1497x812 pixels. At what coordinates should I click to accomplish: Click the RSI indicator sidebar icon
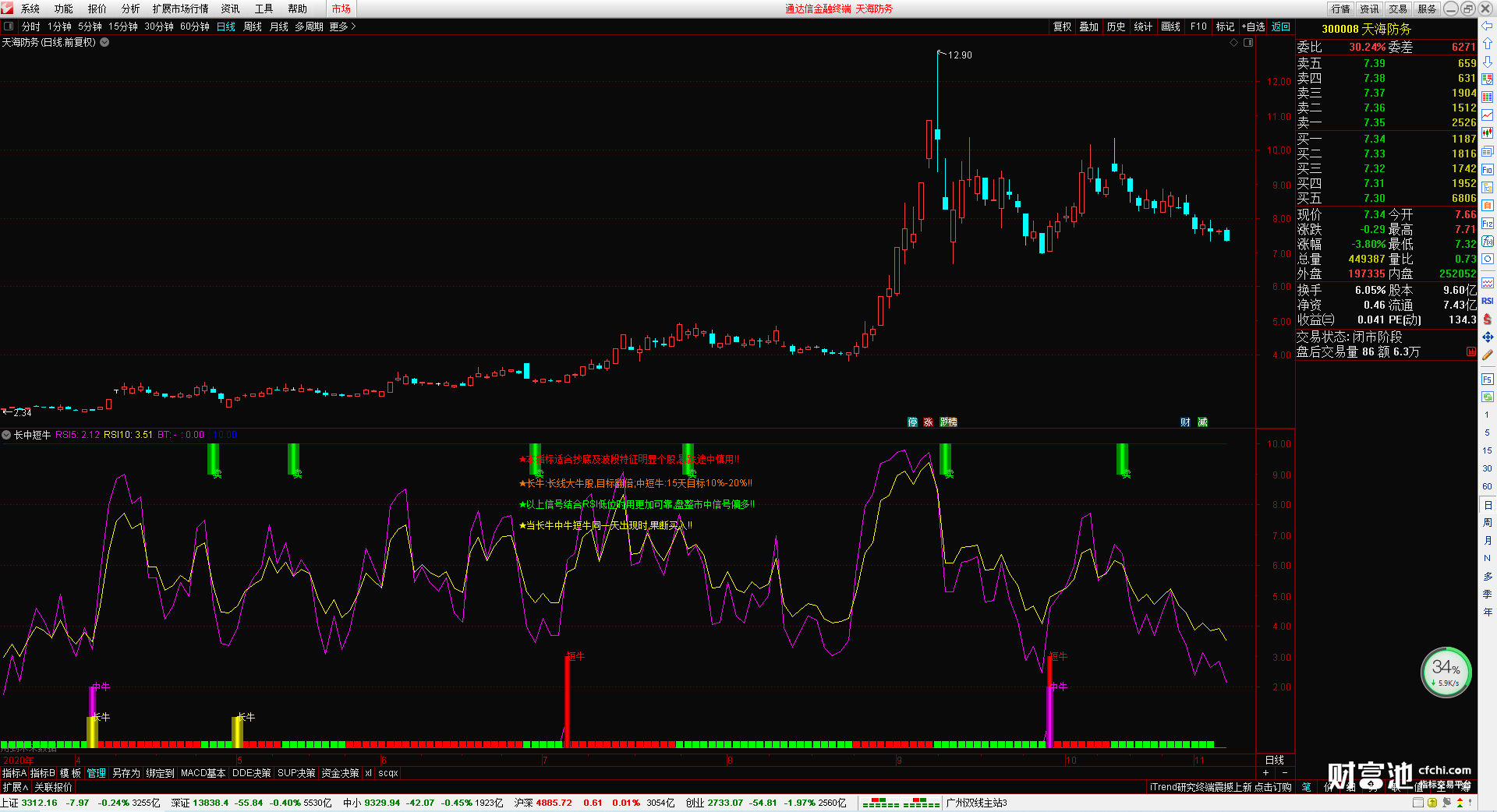[1488, 301]
